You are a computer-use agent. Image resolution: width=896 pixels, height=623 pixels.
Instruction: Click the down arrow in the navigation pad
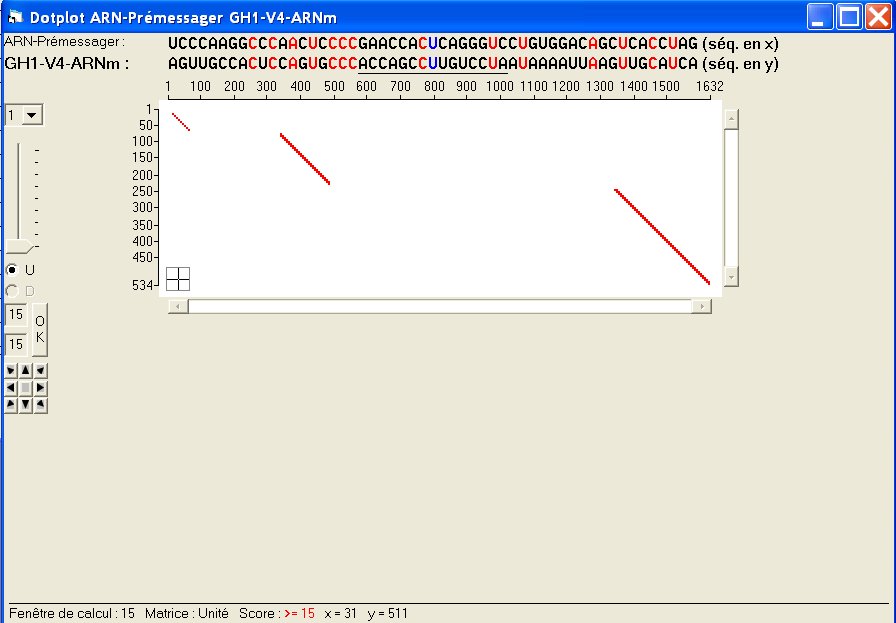pos(25,404)
